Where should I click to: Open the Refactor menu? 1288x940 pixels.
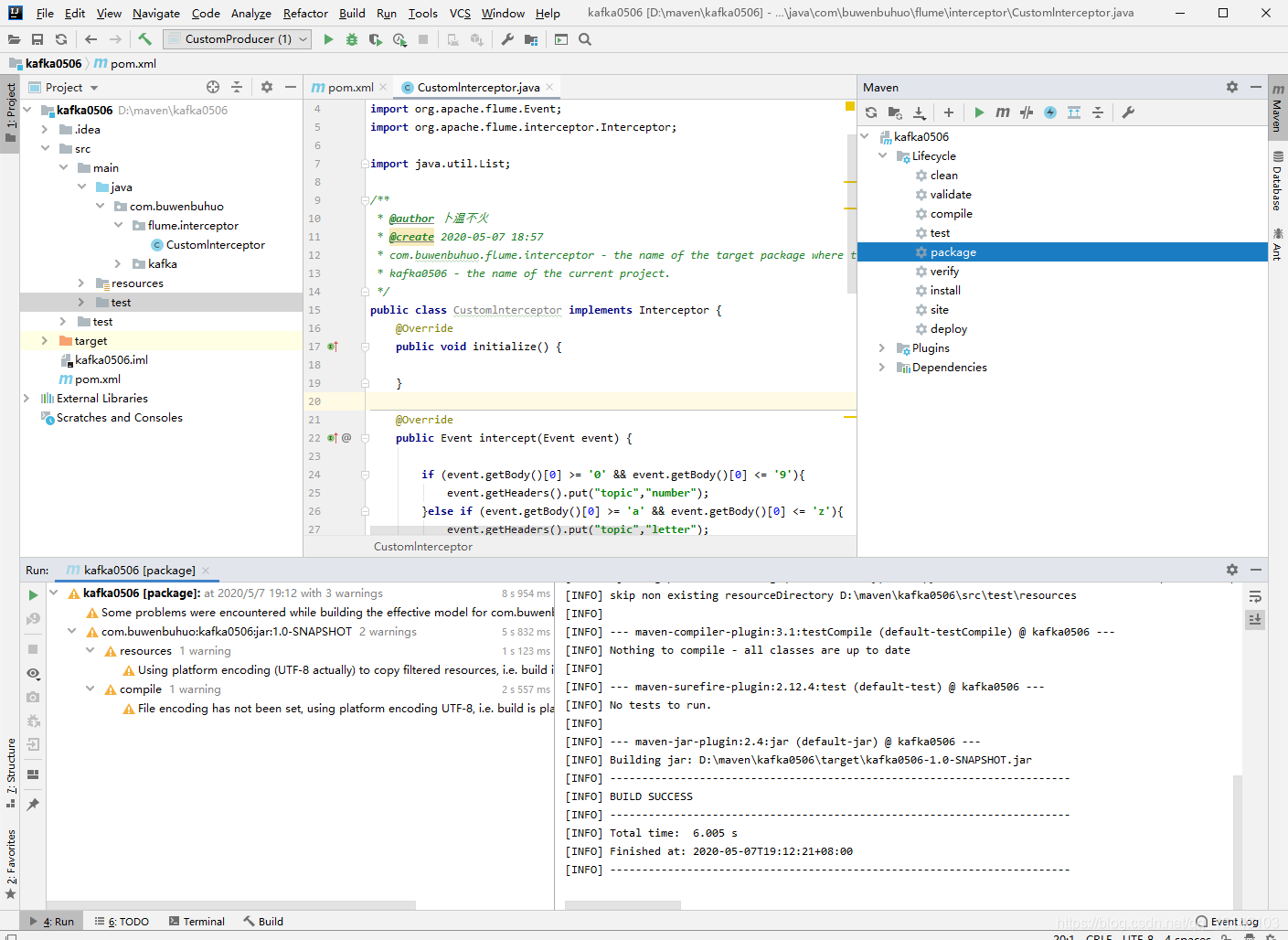coord(305,13)
